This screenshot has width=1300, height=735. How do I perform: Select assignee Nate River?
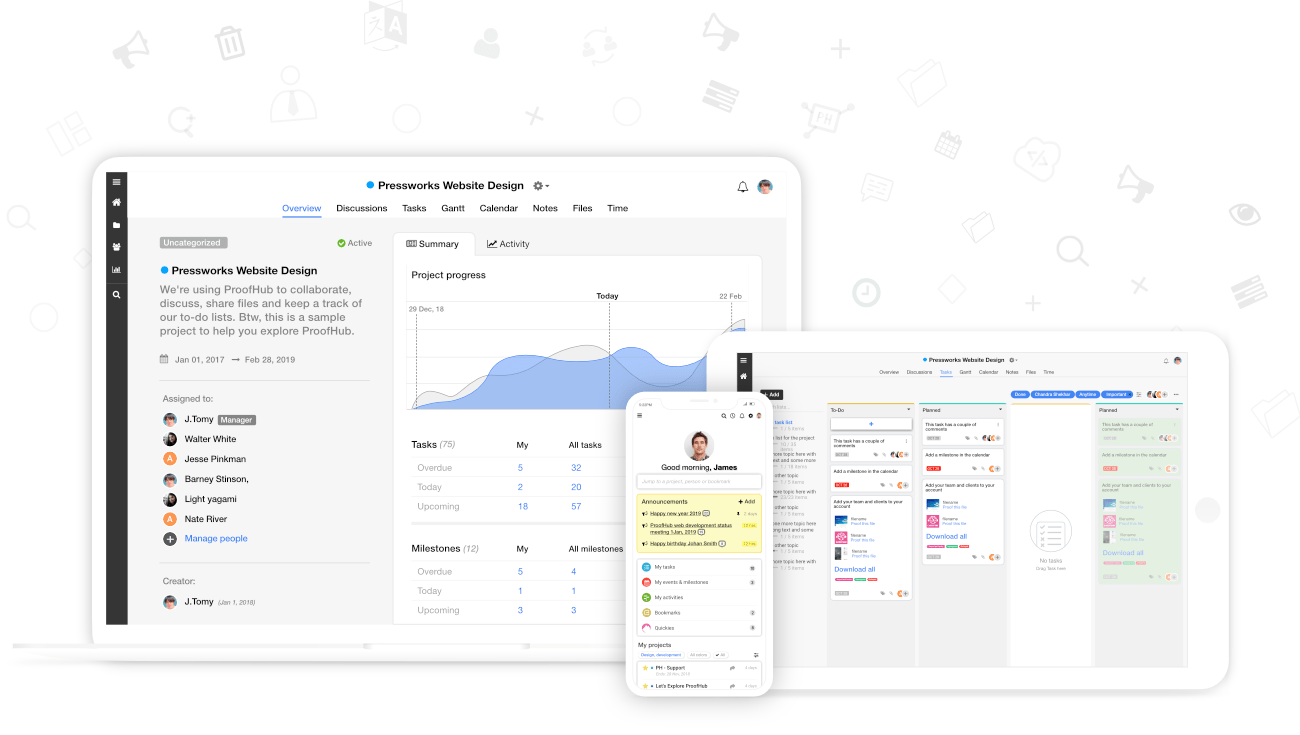pos(205,519)
